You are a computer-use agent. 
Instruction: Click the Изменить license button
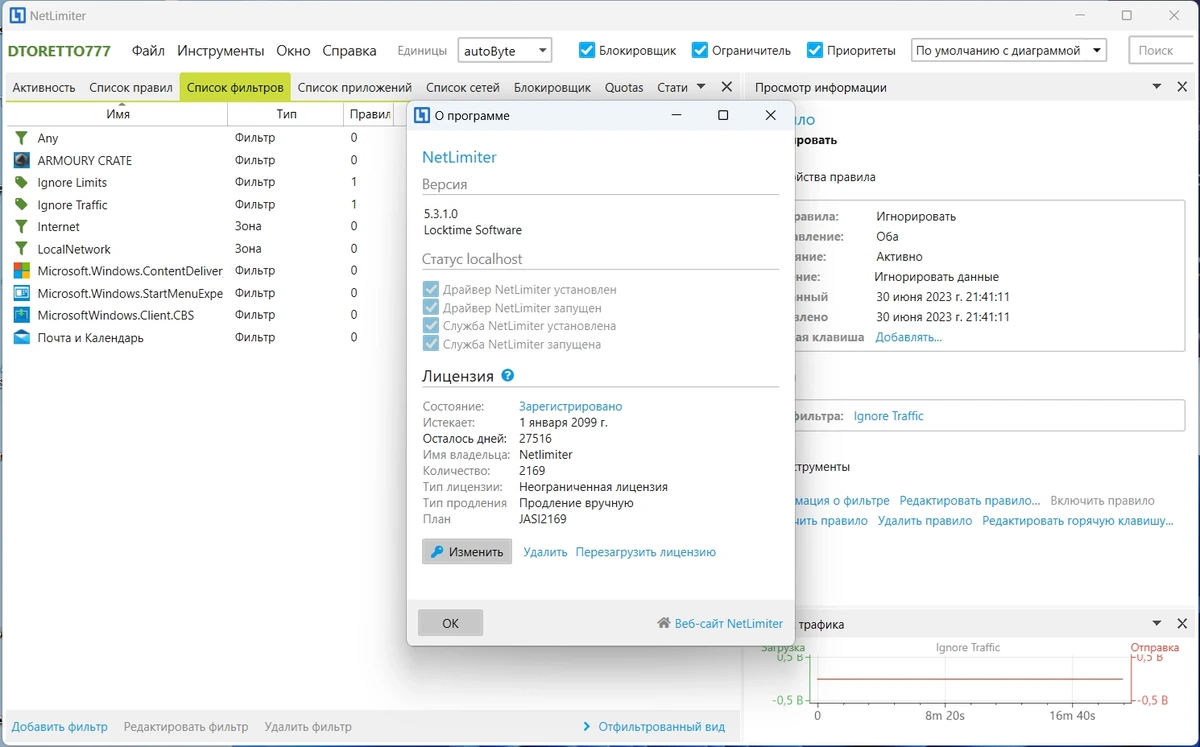click(467, 552)
